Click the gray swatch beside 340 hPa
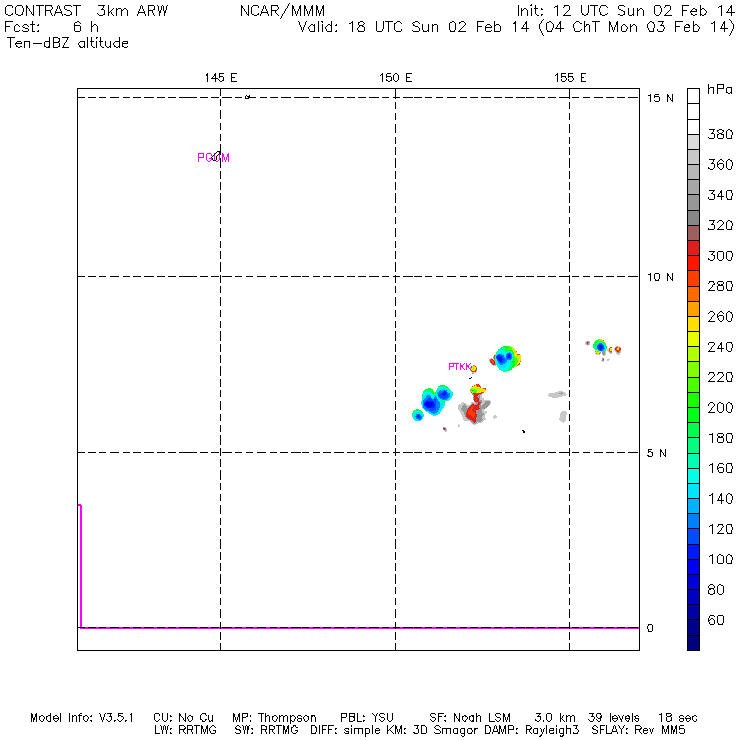The height and width of the screenshot is (740, 740). click(693, 202)
